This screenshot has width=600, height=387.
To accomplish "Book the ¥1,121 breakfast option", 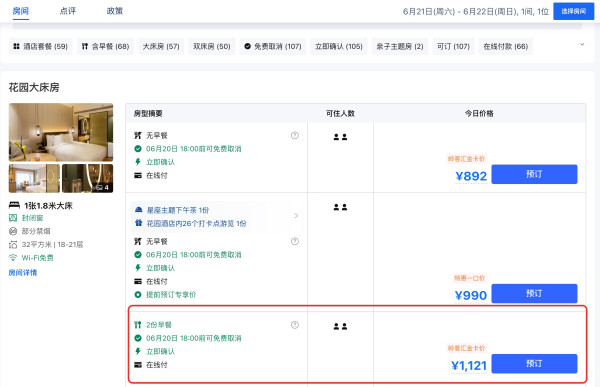I will pos(534,364).
